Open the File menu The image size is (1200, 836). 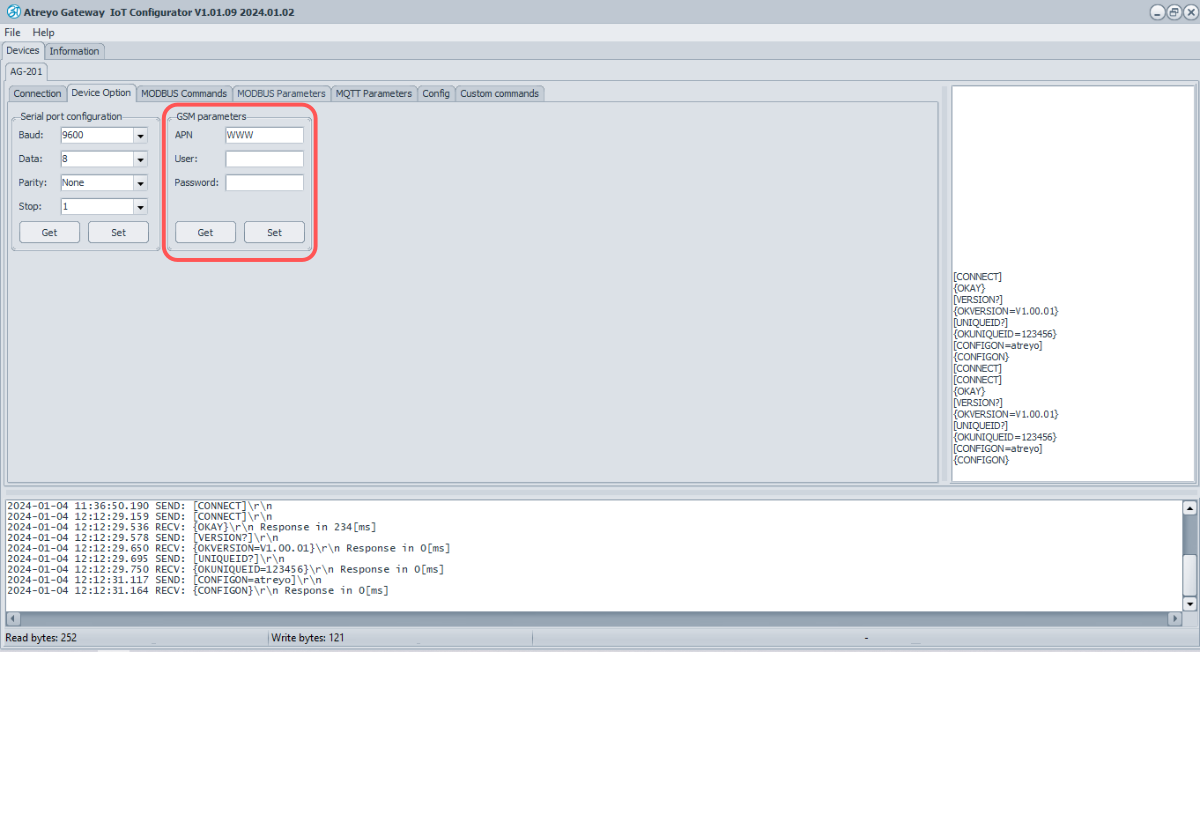12,33
